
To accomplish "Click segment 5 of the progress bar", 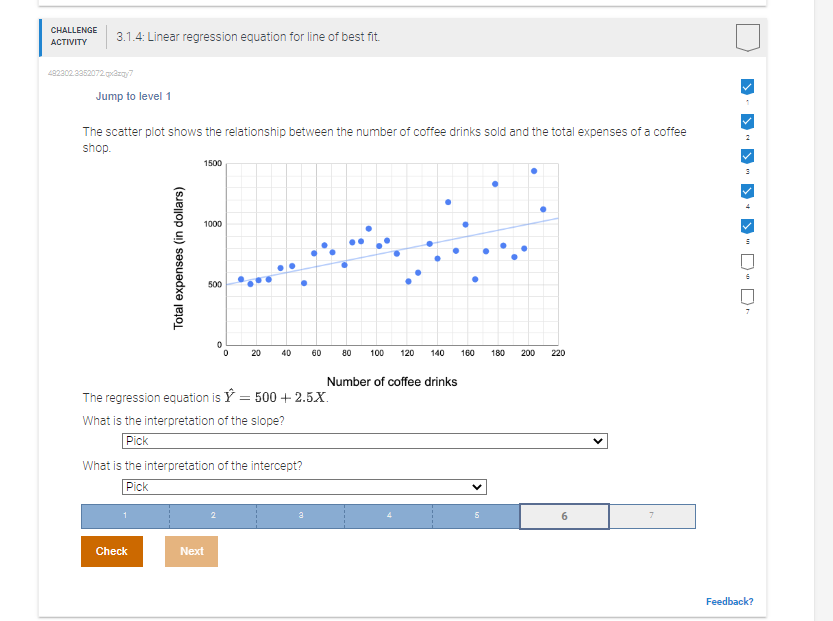I will pos(475,516).
